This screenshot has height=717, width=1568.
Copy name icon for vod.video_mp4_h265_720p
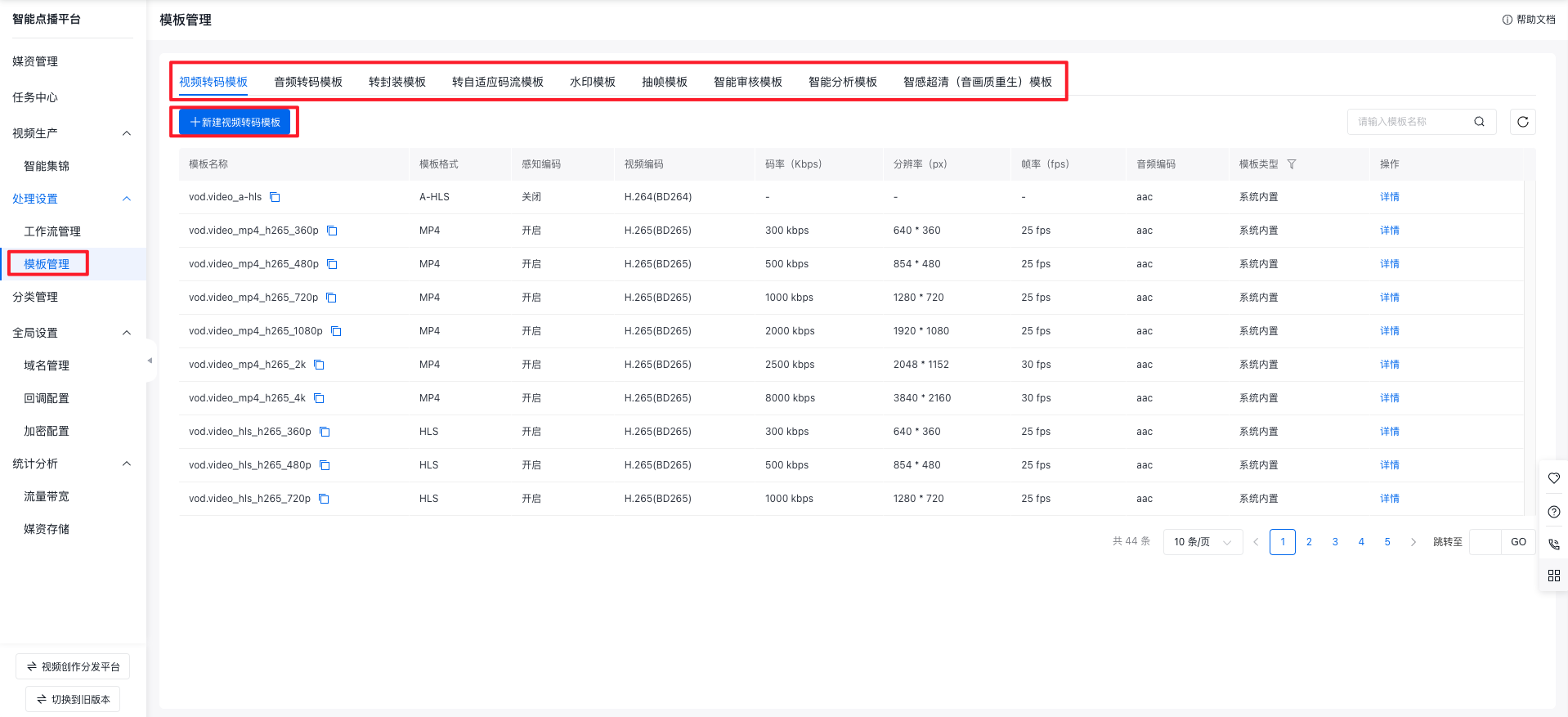click(x=331, y=298)
